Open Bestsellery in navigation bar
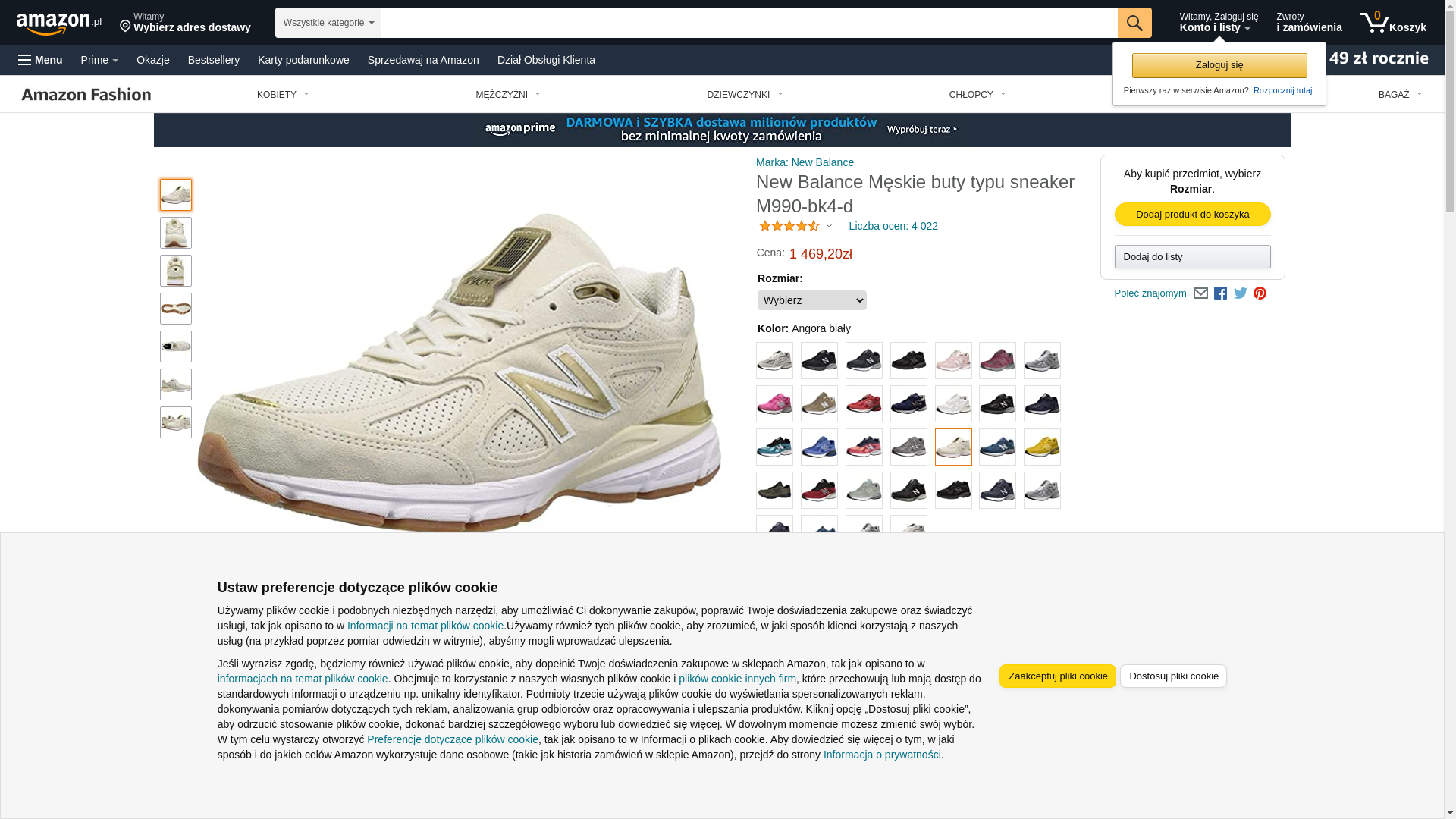1456x819 pixels. coord(214,60)
